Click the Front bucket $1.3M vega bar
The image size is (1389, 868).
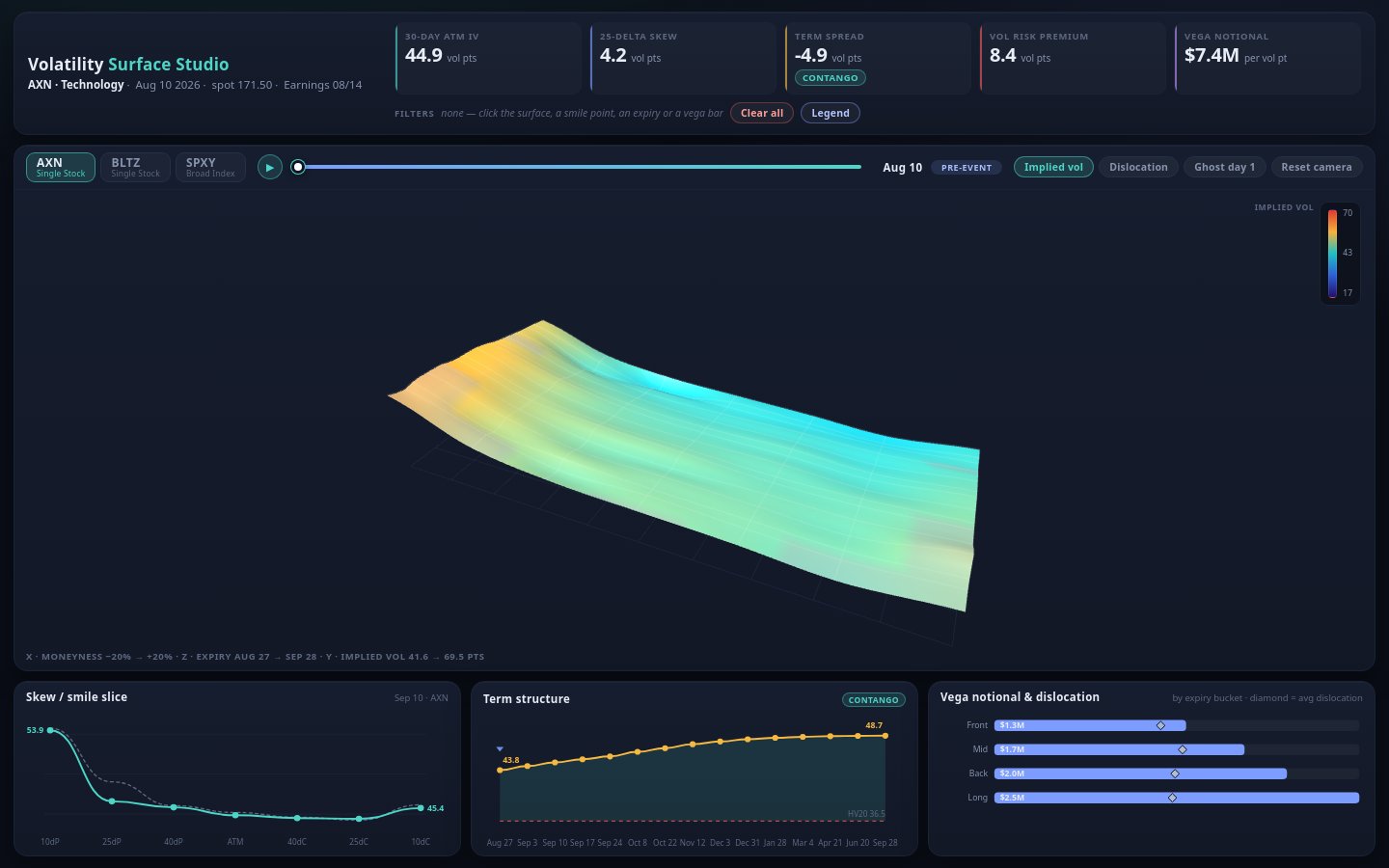tap(1090, 725)
